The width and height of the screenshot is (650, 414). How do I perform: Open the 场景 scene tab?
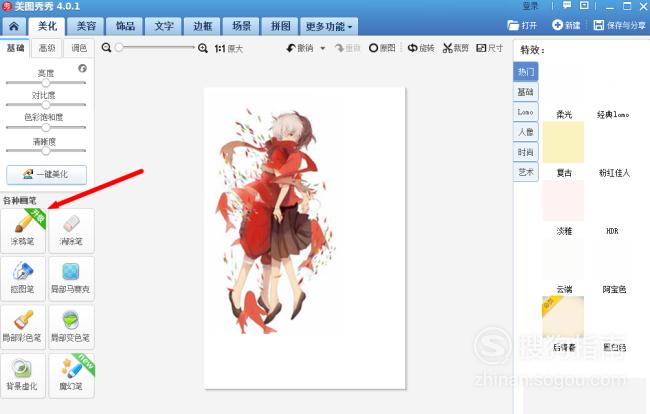tap(241, 27)
